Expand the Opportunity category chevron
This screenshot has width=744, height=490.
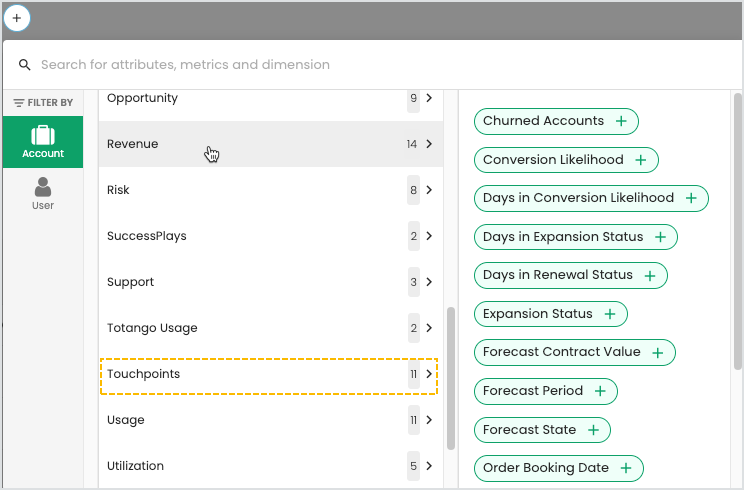[429, 98]
